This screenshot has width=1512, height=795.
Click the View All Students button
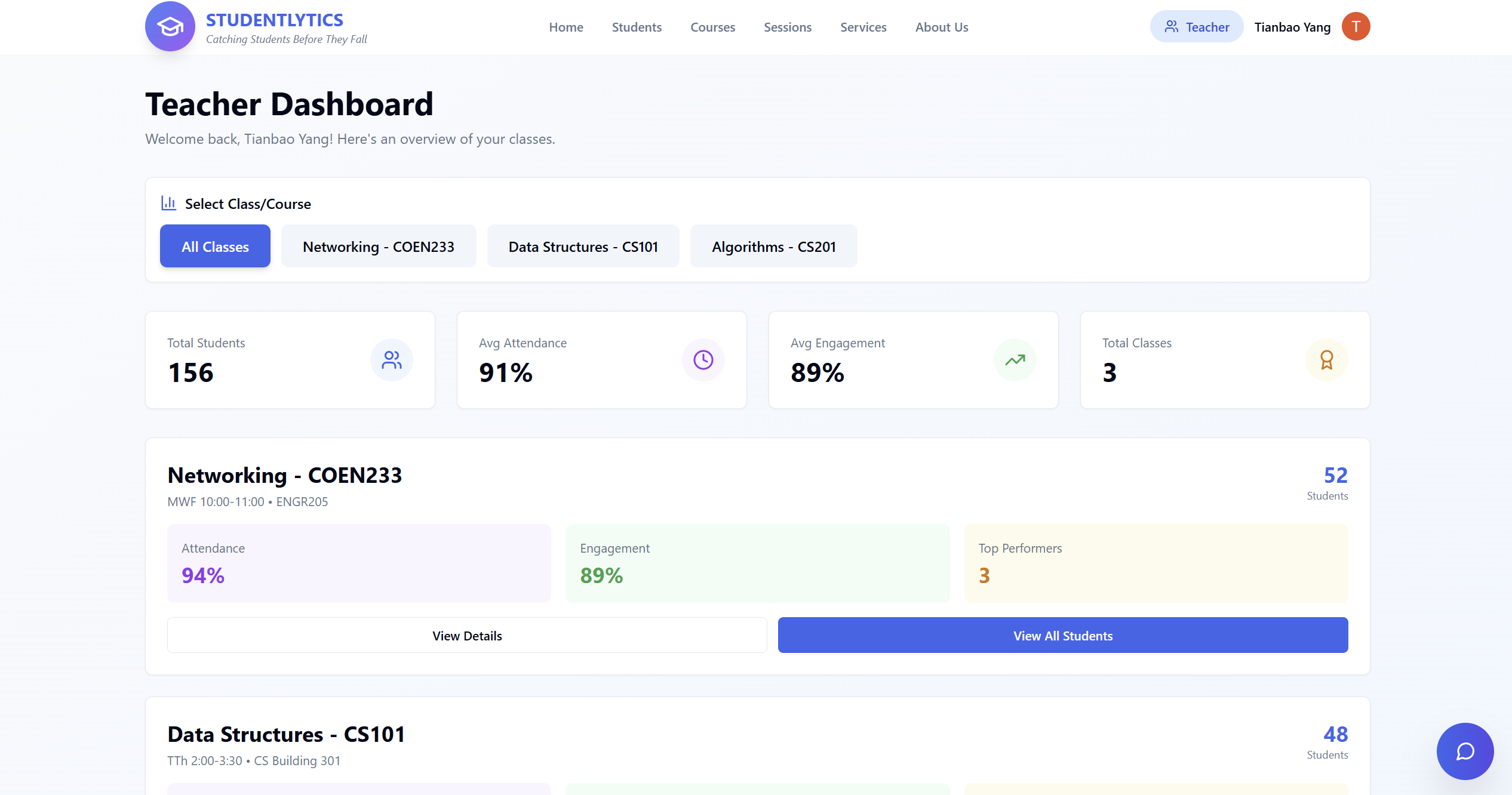click(x=1062, y=636)
